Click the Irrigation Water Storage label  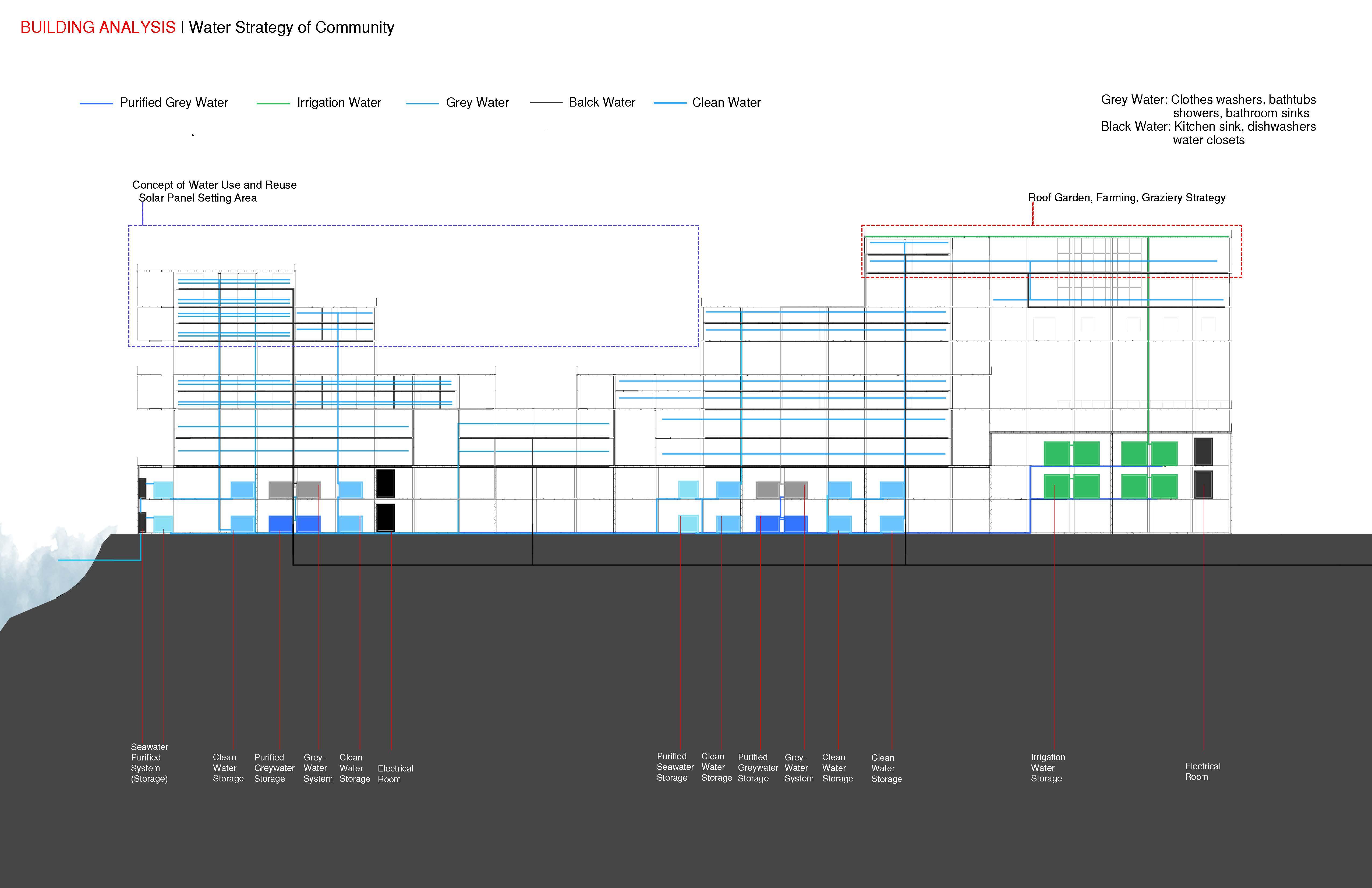pyautogui.click(x=1047, y=767)
